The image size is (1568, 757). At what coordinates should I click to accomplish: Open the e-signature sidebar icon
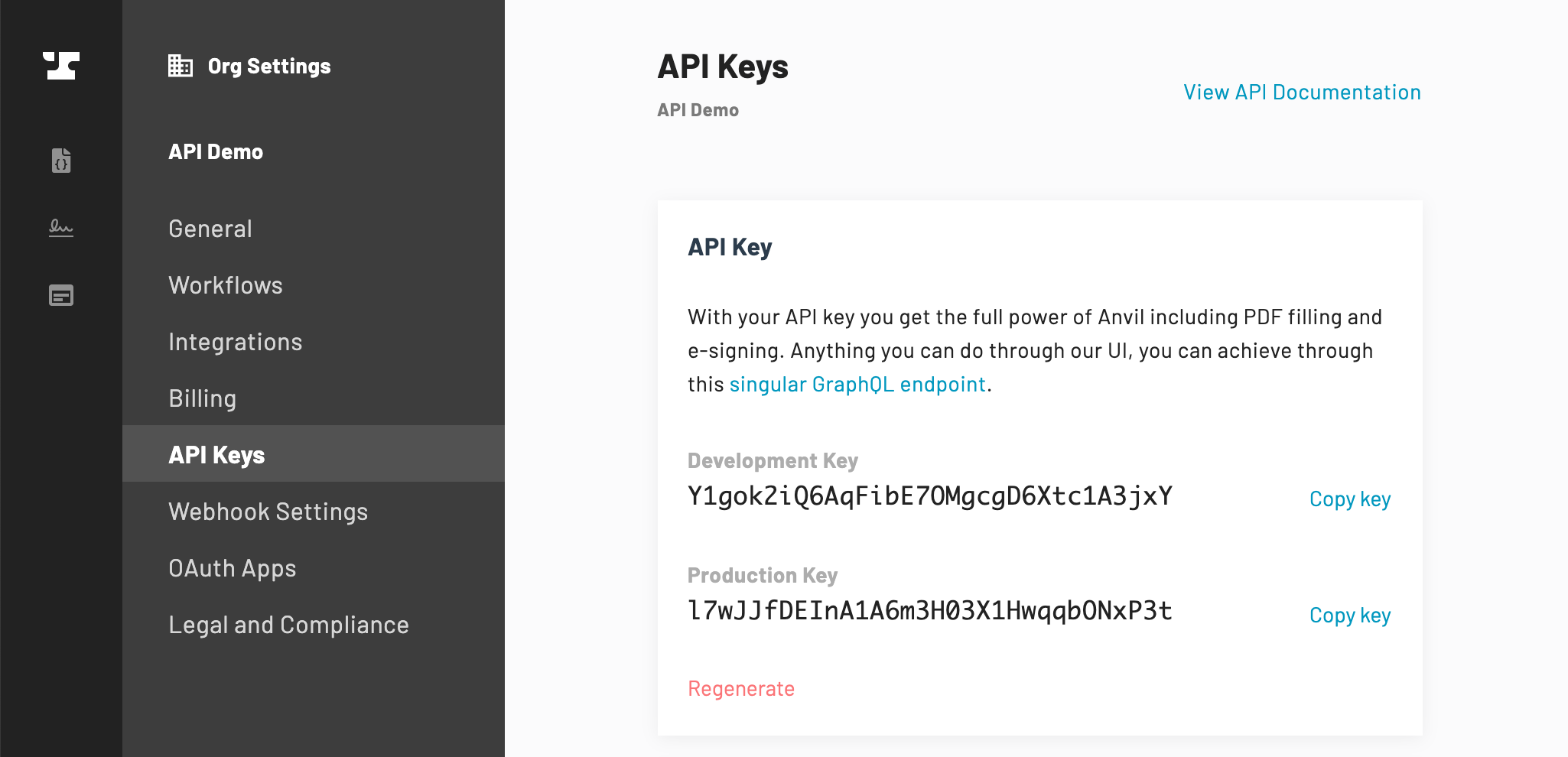61,228
